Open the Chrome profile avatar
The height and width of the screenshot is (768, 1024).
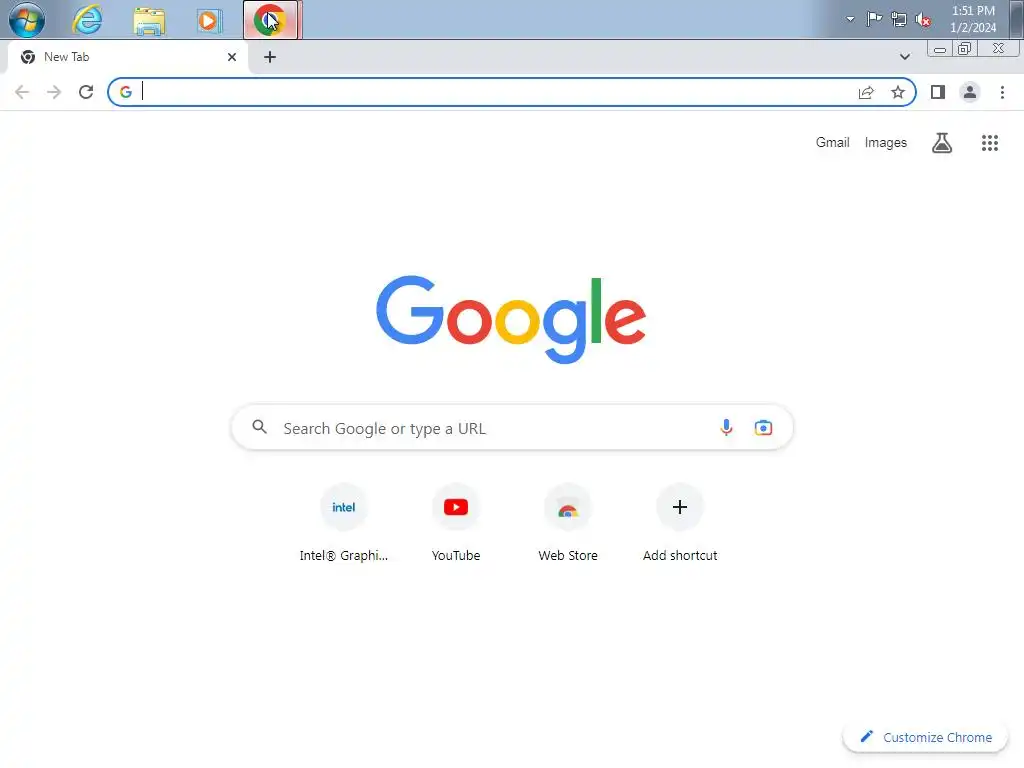(x=970, y=92)
